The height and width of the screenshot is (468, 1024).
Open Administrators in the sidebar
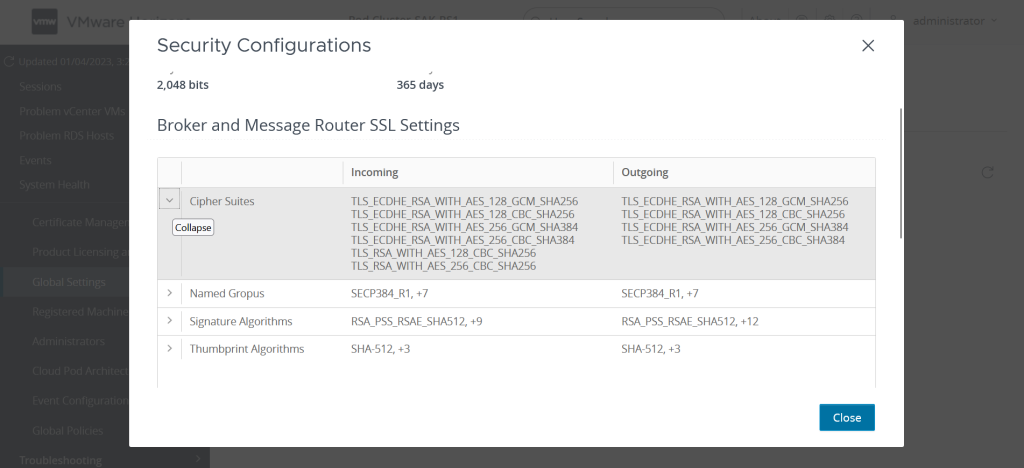[x=68, y=341]
